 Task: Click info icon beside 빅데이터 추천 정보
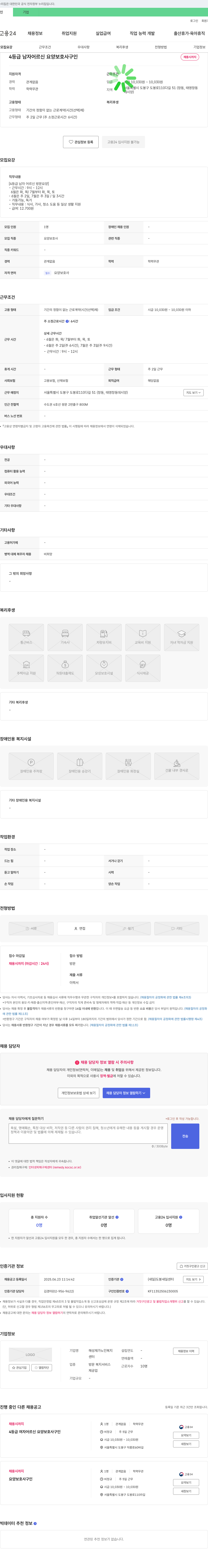[35, 1524]
